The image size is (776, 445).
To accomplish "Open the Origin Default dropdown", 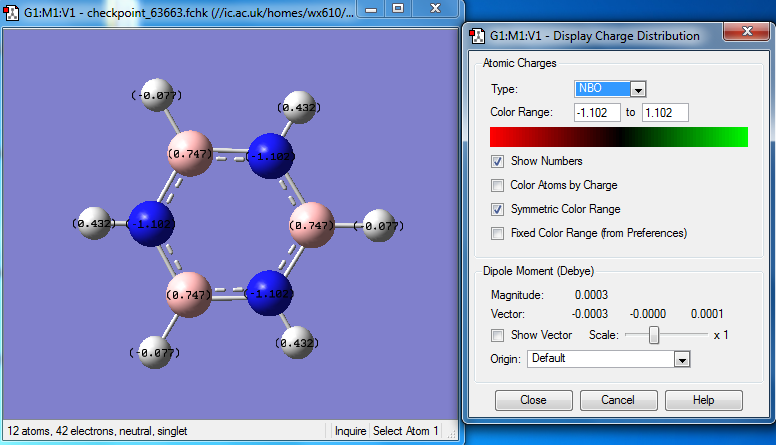I will [682, 360].
